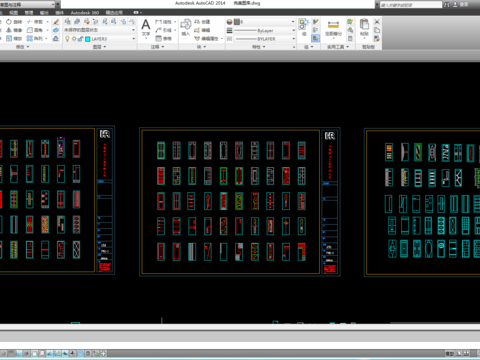Click the Insert block icon
The height and width of the screenshot is (360, 480).
pos(186,27)
